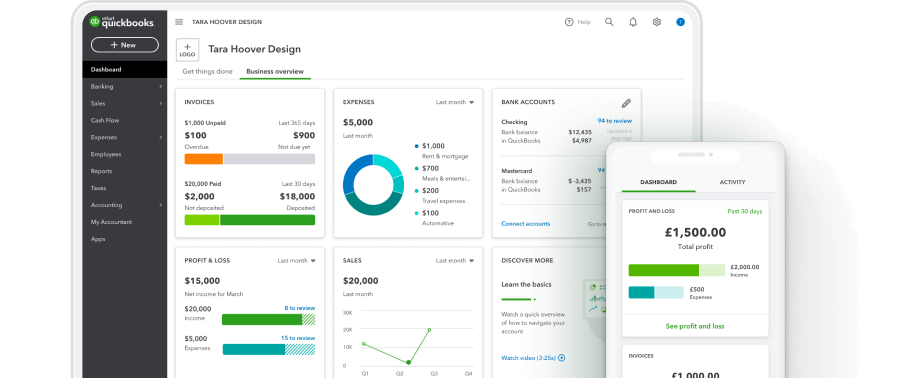Click Tara Hoover Design company name

tap(255, 49)
